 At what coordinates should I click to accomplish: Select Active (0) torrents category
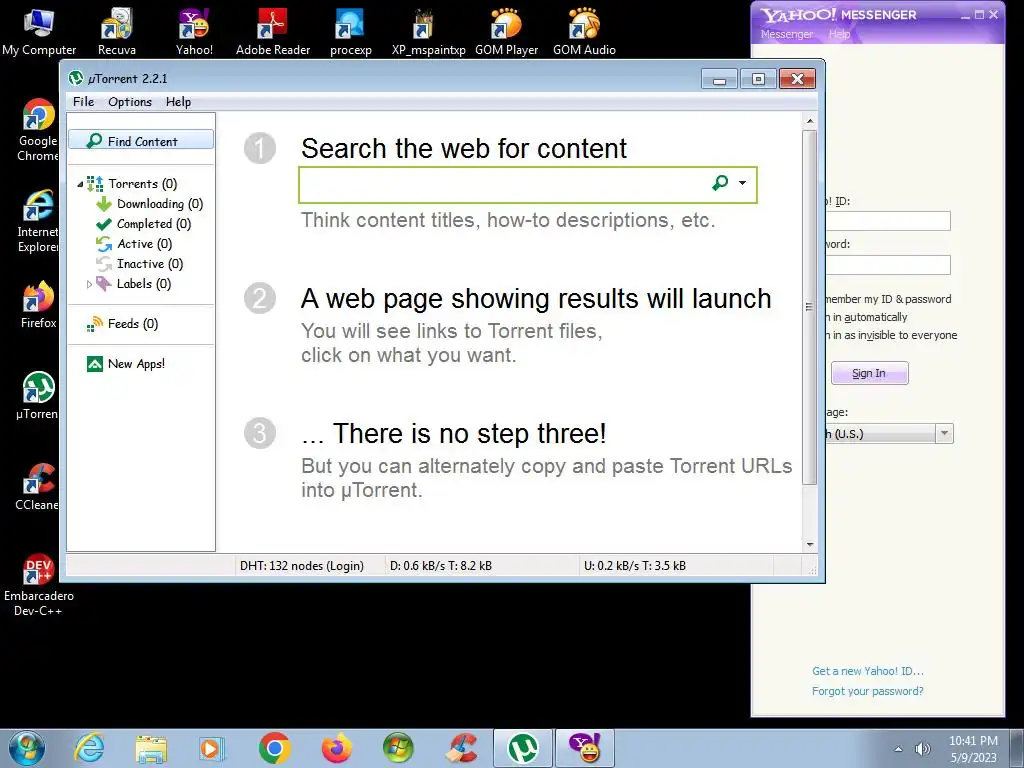[135, 244]
